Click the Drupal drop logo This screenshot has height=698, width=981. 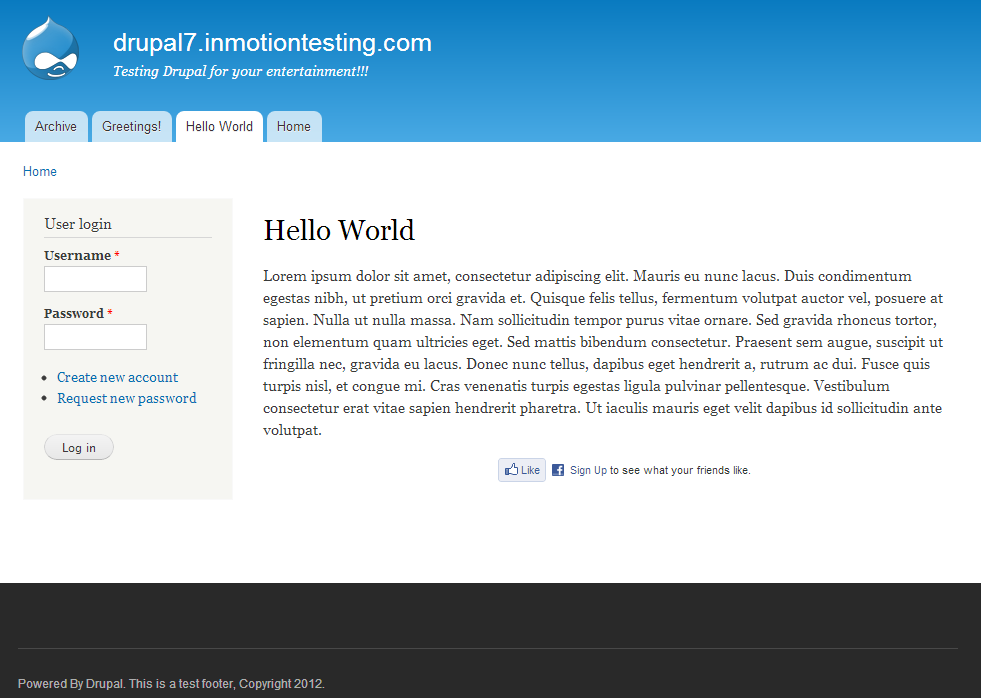coord(50,48)
